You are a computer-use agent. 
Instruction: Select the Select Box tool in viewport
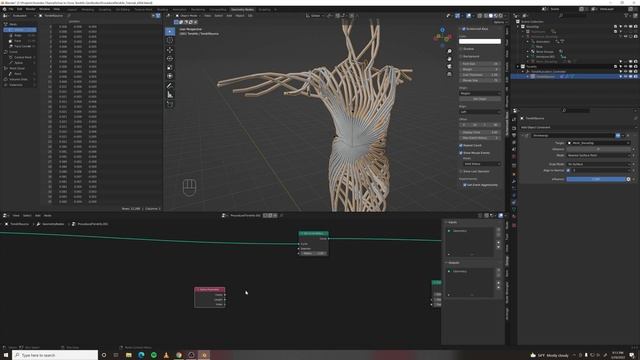[x=170, y=31]
